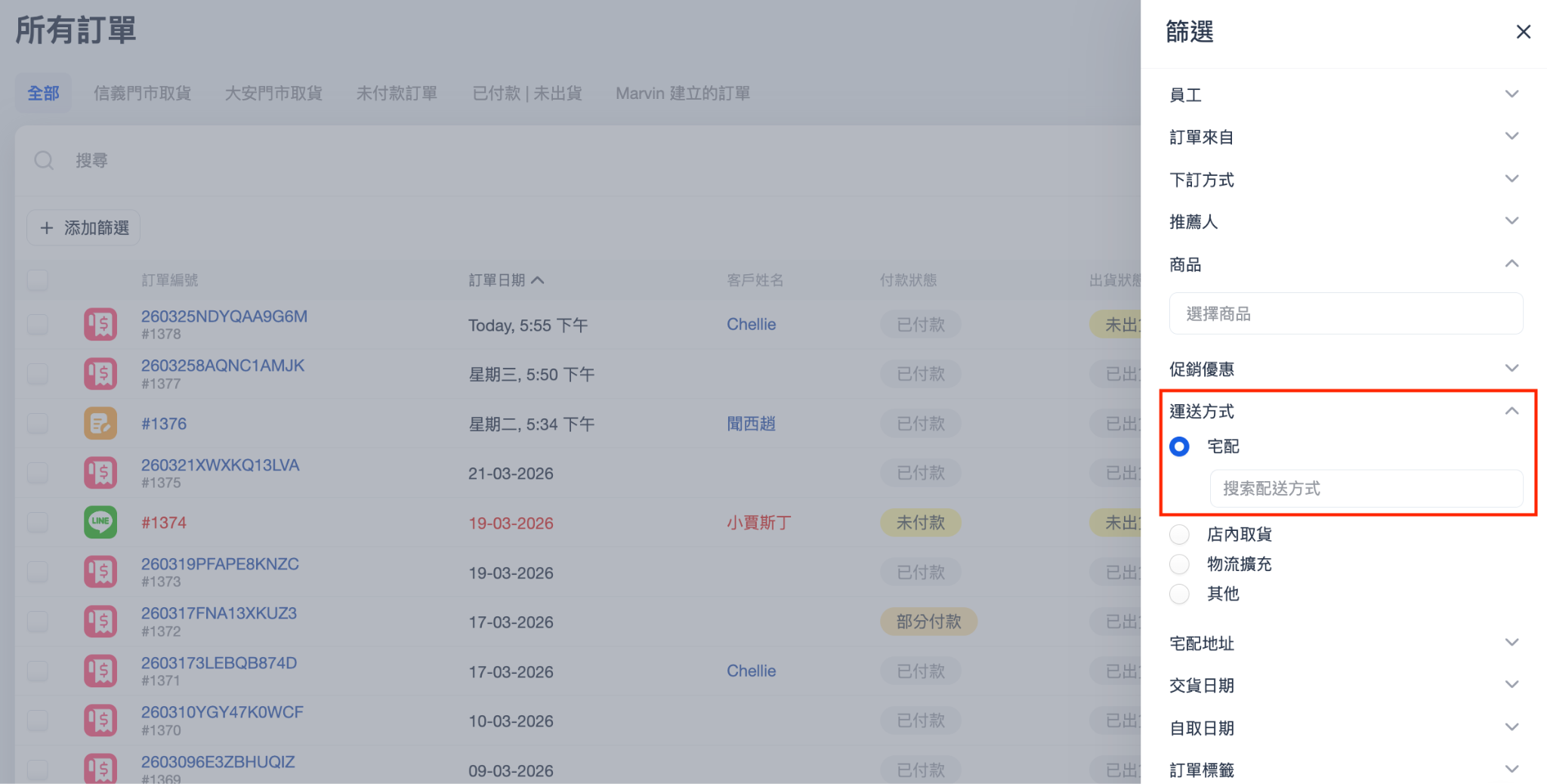Click the sort arrow next to 訂單日期
The image size is (1547, 784).
tap(538, 280)
